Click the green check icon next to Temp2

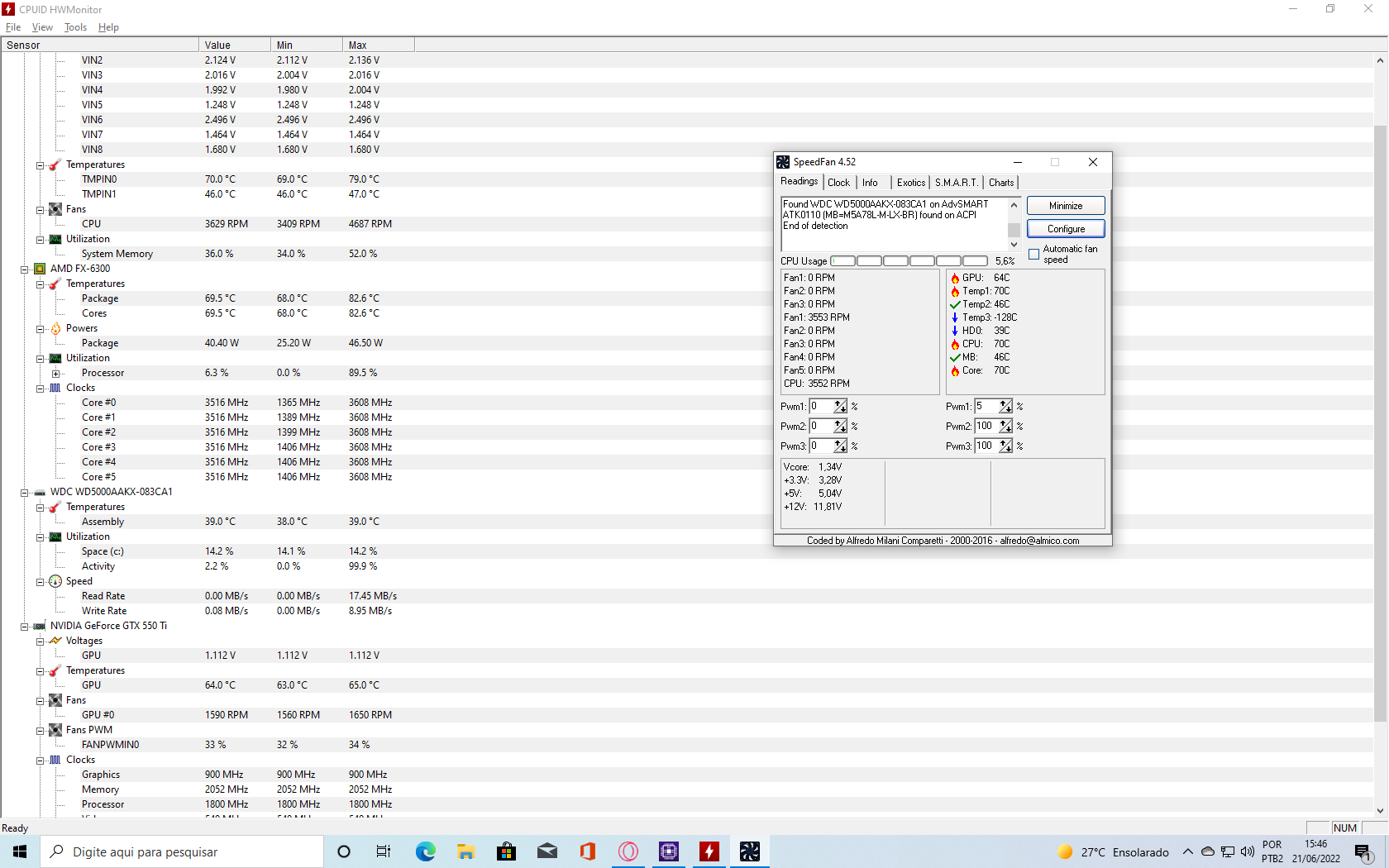point(955,304)
